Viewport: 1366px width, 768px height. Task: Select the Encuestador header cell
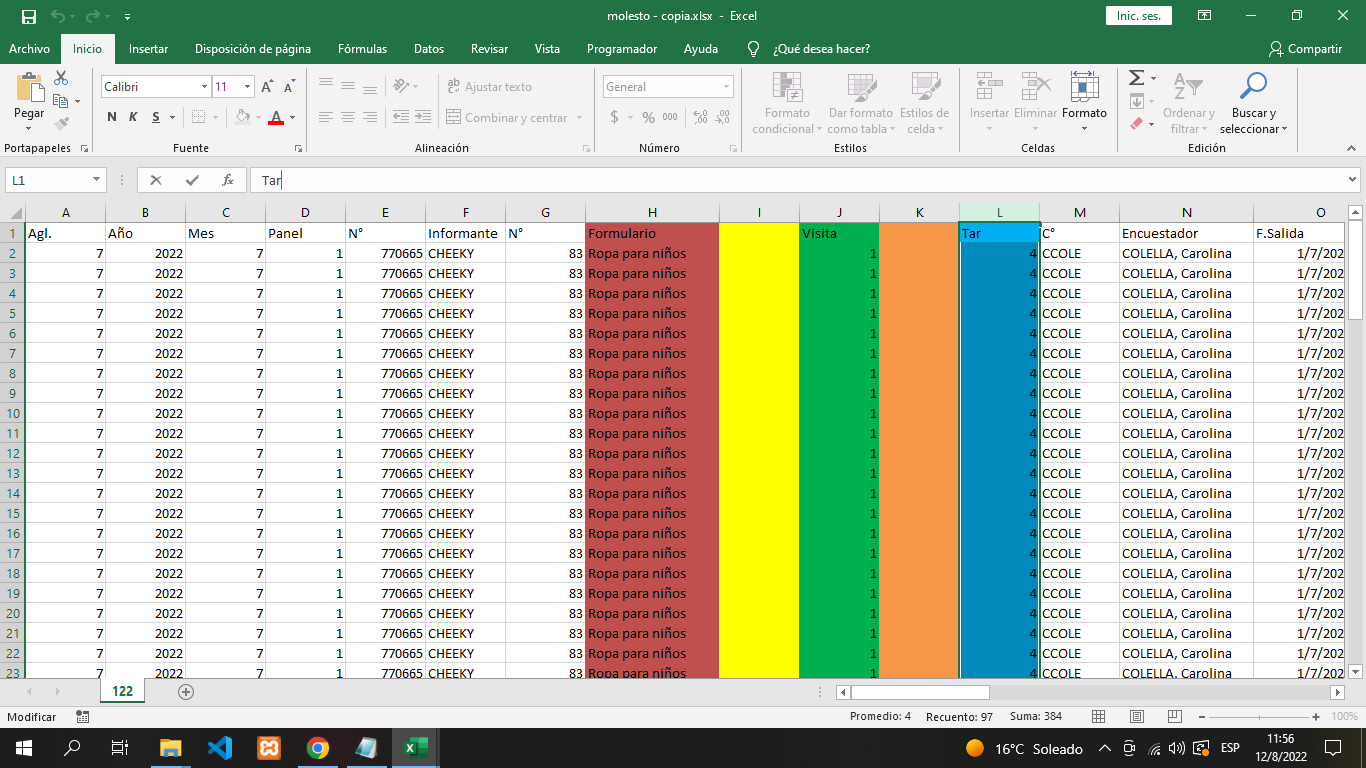click(x=1186, y=233)
